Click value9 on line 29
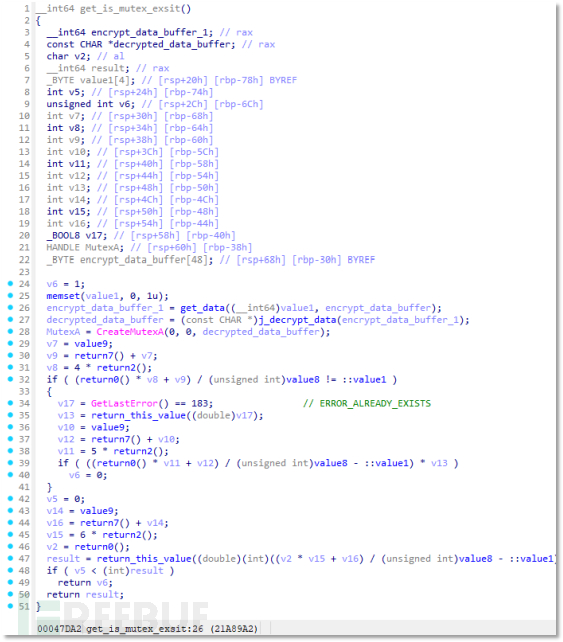Viewport: 563px width, 642px height. click(x=93, y=344)
